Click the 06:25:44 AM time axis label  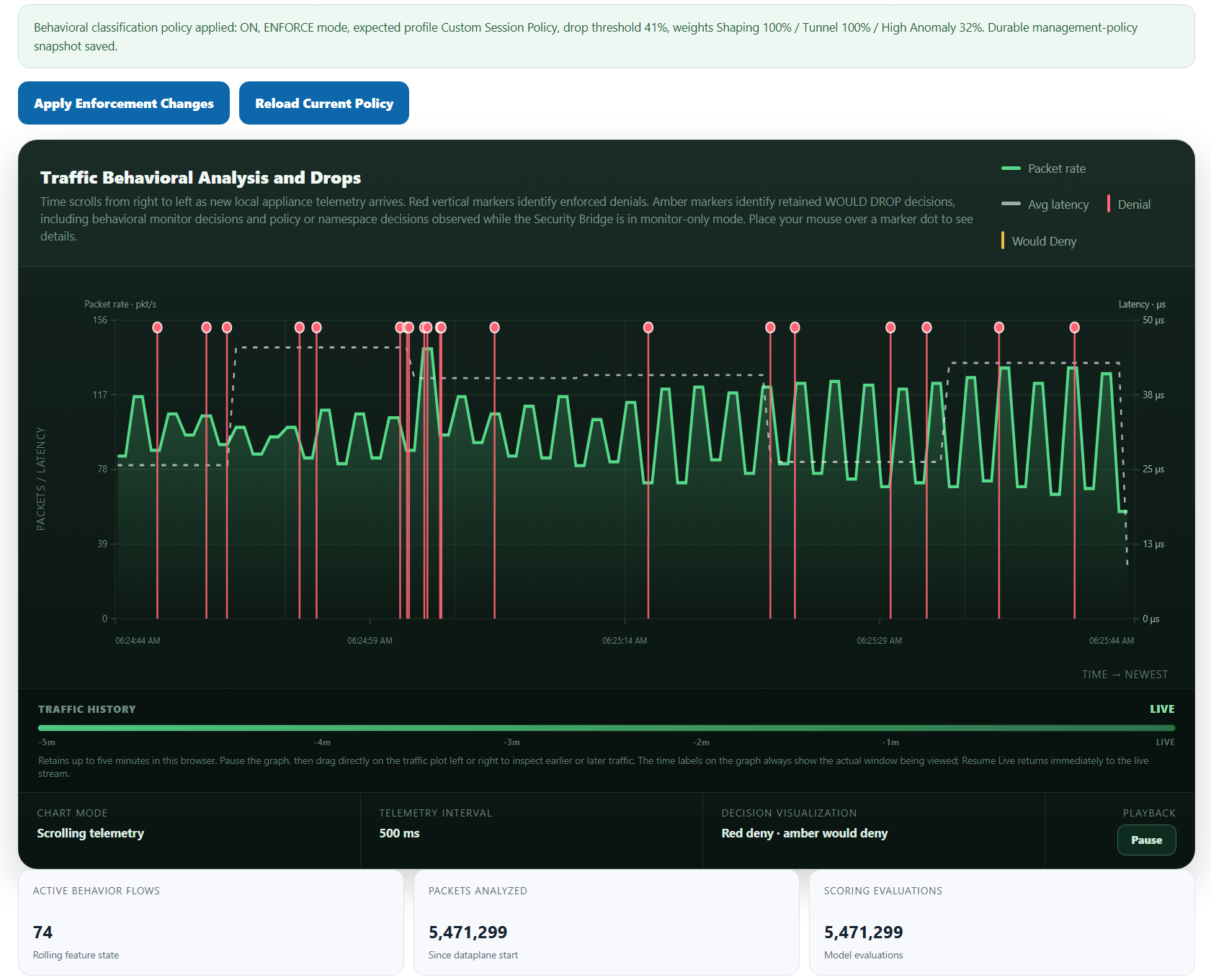pos(1112,641)
